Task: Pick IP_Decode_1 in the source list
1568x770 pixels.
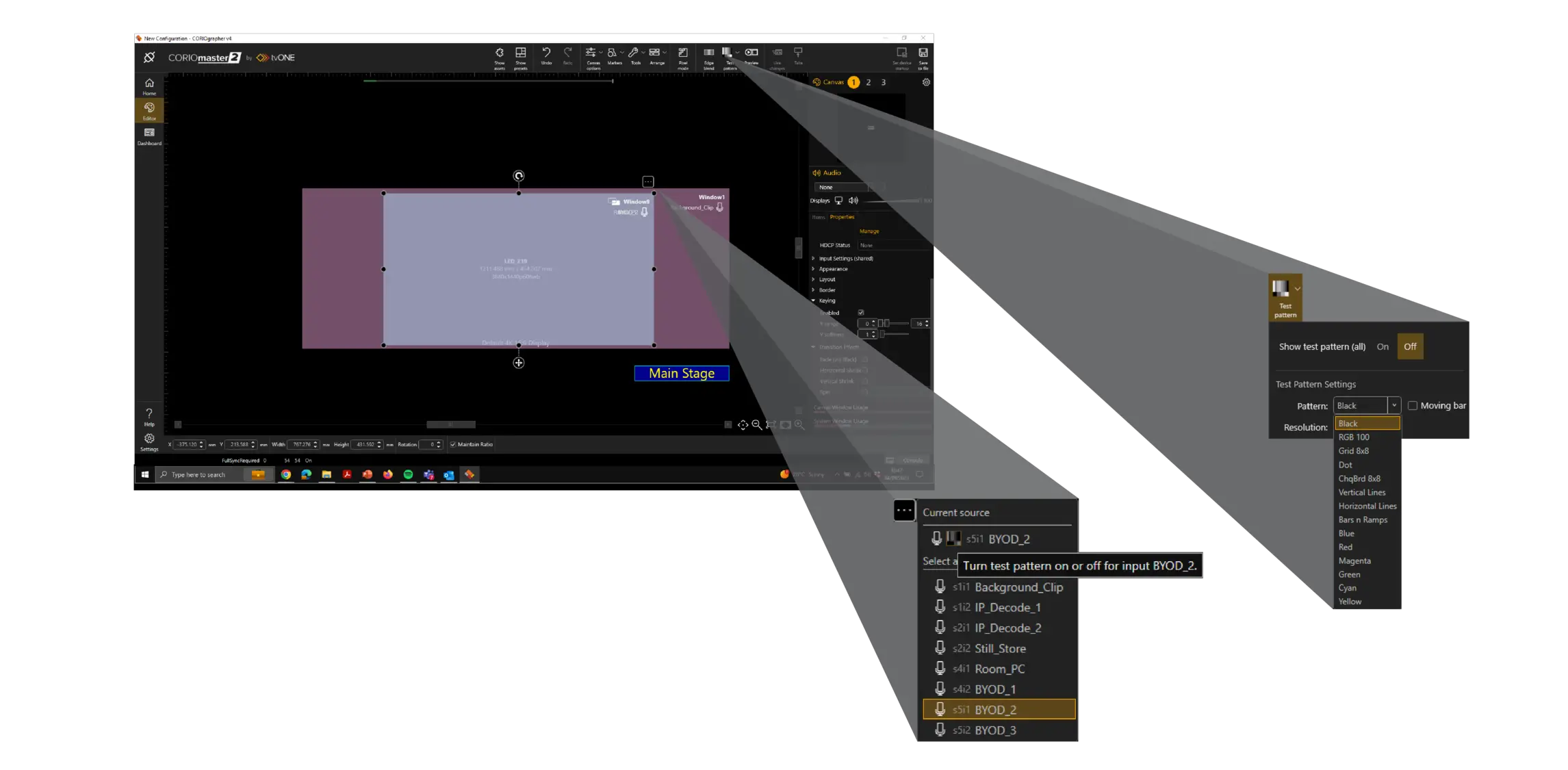Action: (x=999, y=607)
